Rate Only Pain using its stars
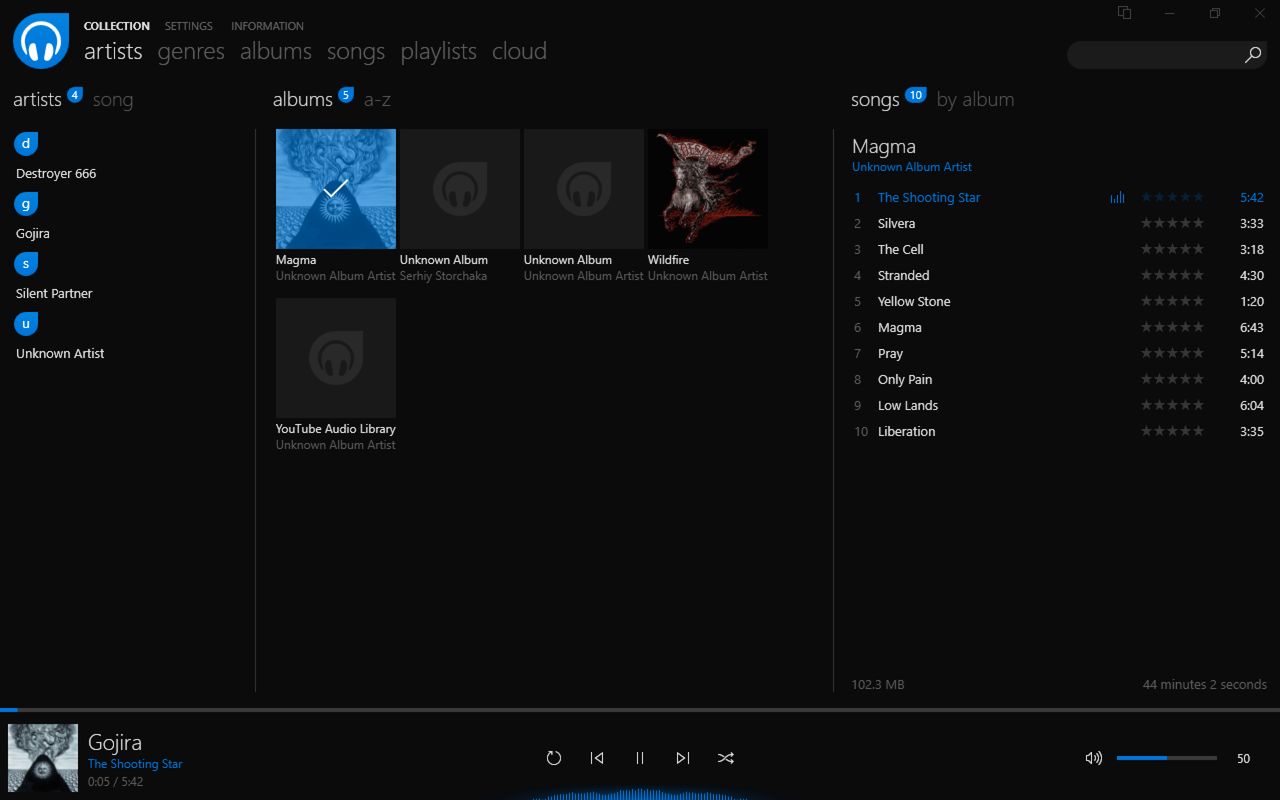This screenshot has width=1280, height=800. pyautogui.click(x=1172, y=380)
